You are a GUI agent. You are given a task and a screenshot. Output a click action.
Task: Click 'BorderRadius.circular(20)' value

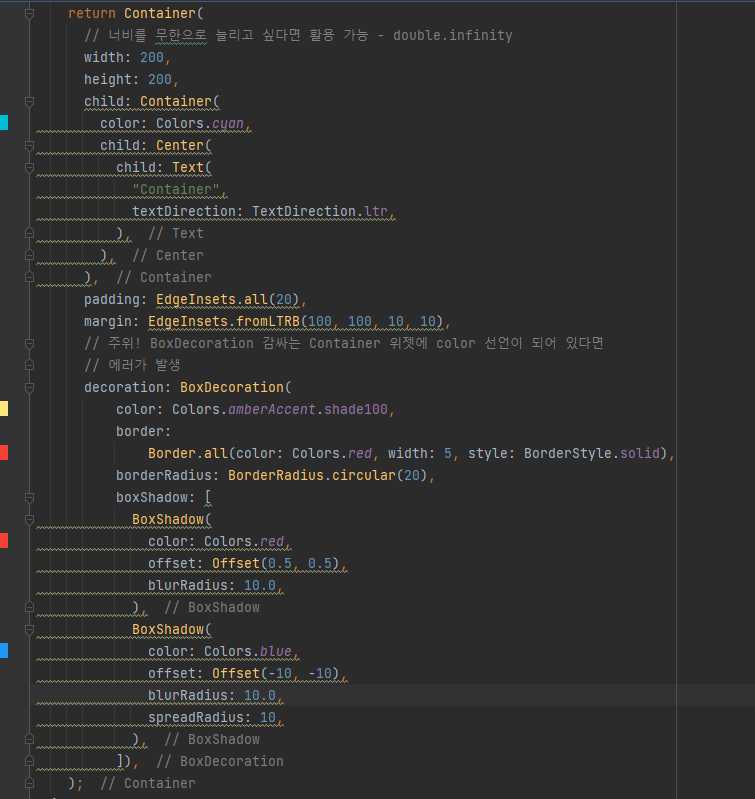point(328,475)
